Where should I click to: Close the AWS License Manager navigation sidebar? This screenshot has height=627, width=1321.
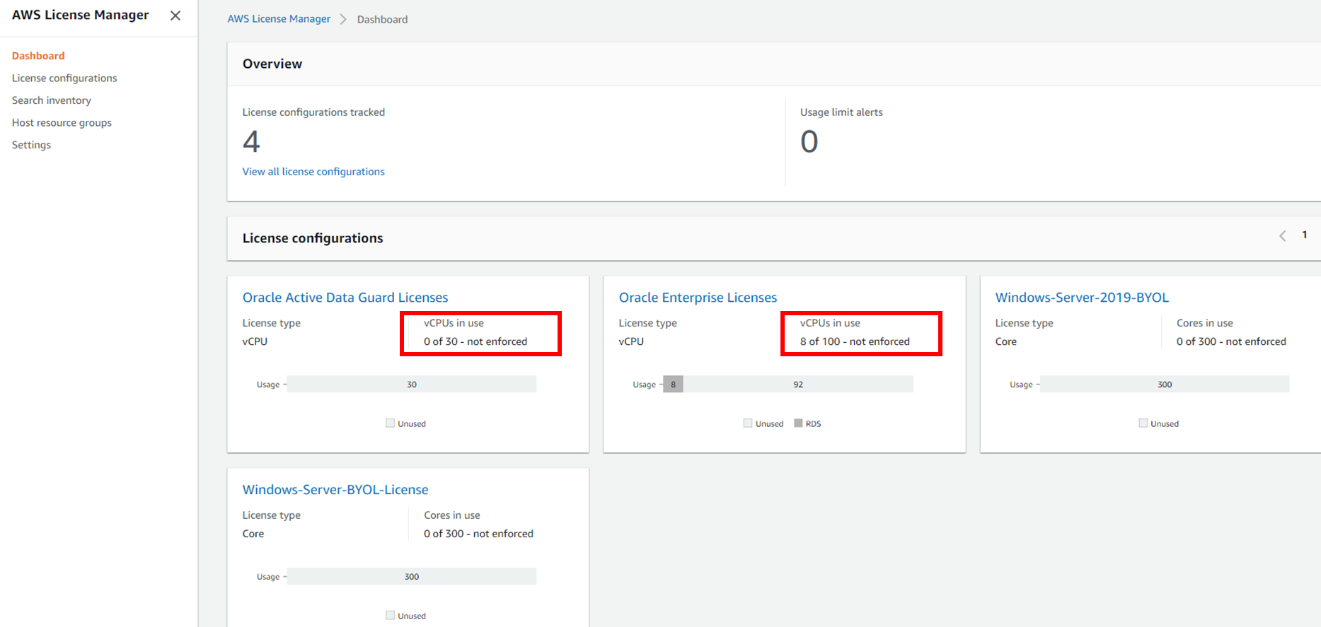coord(175,15)
